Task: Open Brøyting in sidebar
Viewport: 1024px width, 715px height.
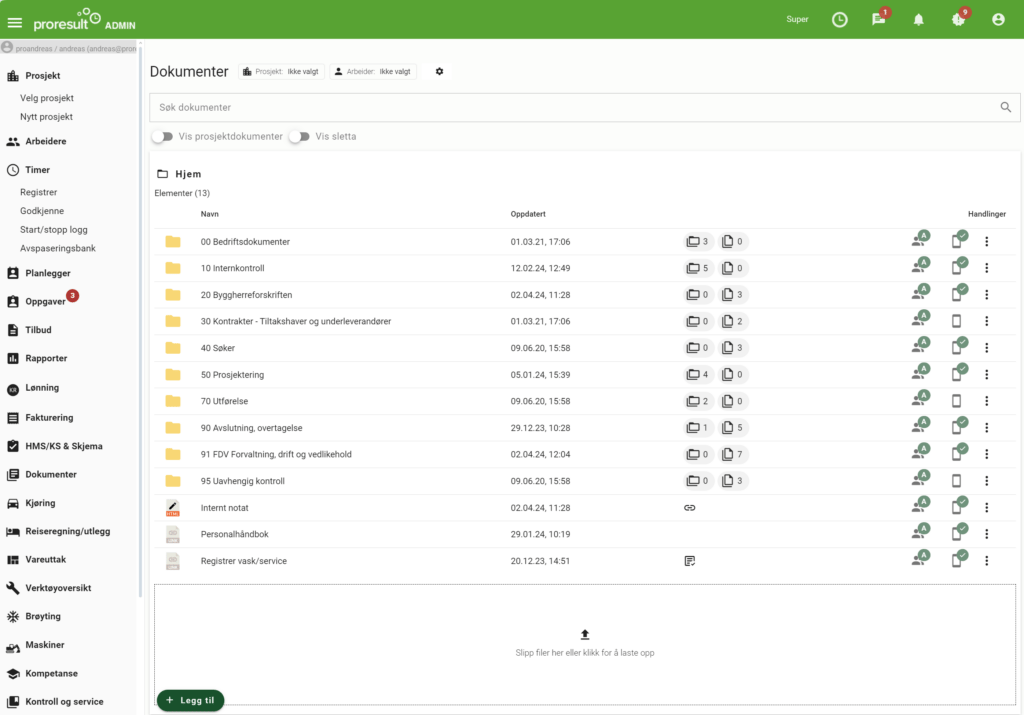Action: click(42, 616)
